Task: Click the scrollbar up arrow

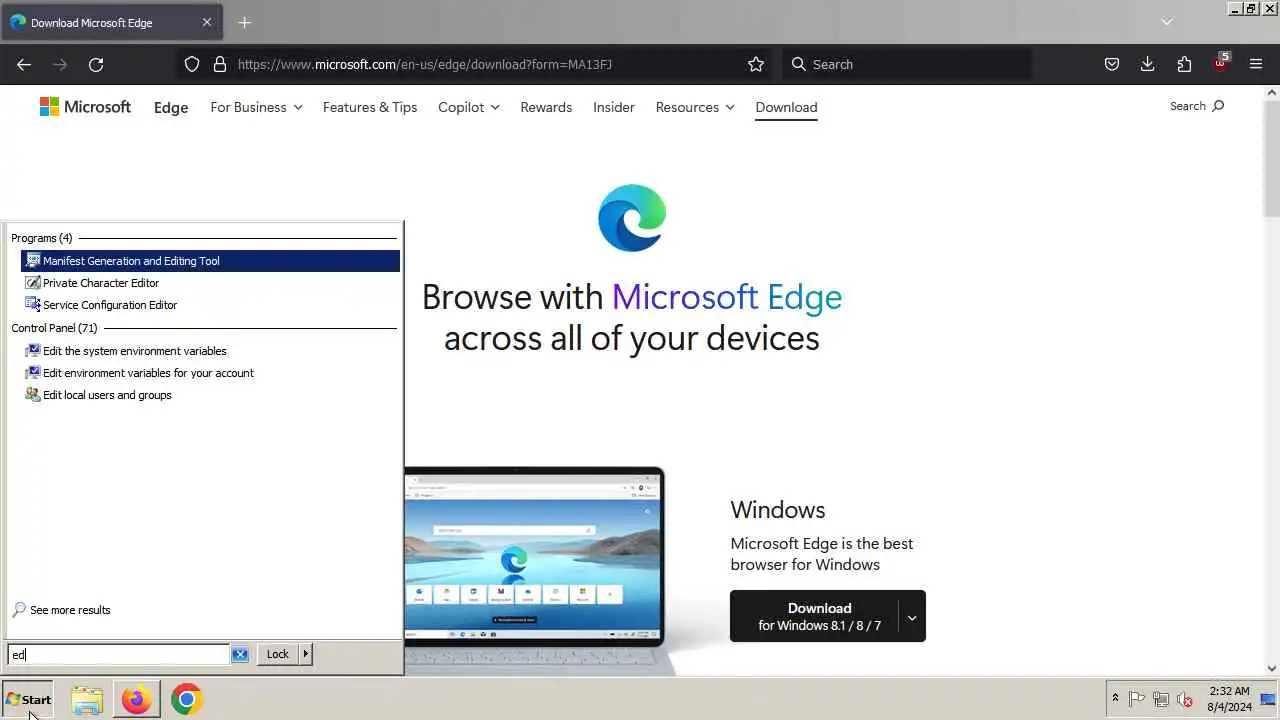Action: [x=1272, y=93]
